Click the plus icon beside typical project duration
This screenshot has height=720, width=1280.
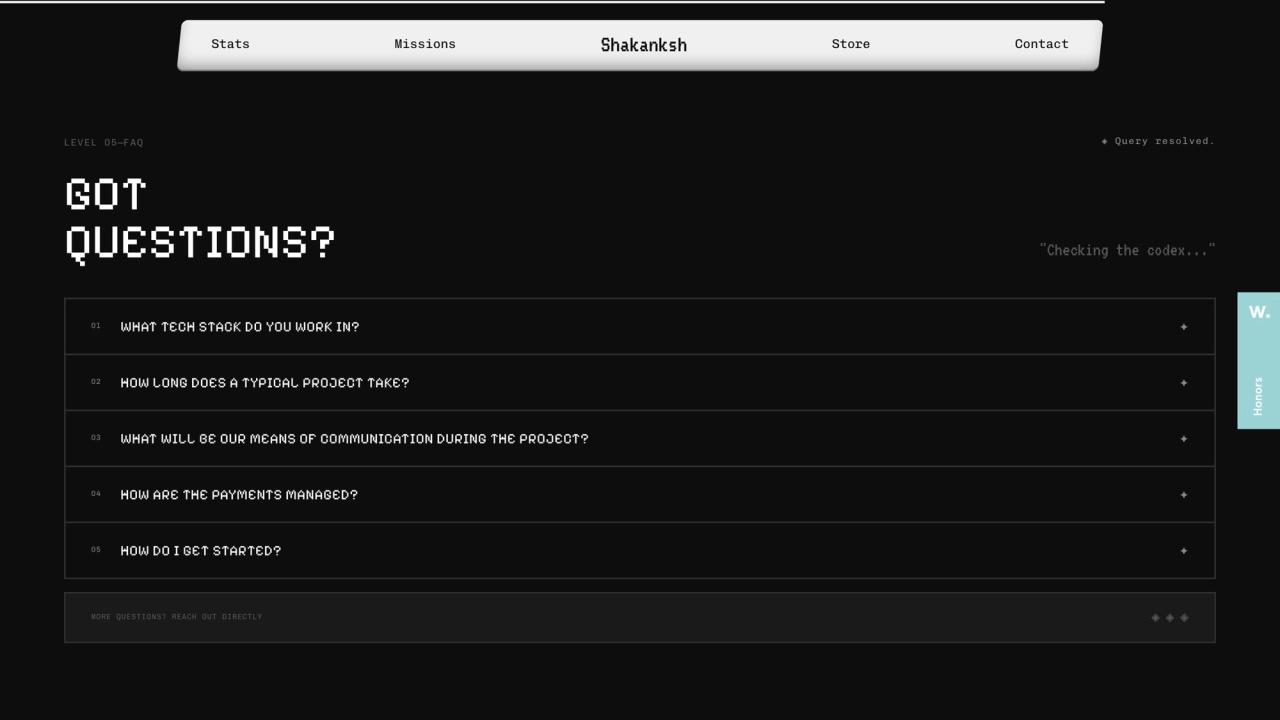1183,383
